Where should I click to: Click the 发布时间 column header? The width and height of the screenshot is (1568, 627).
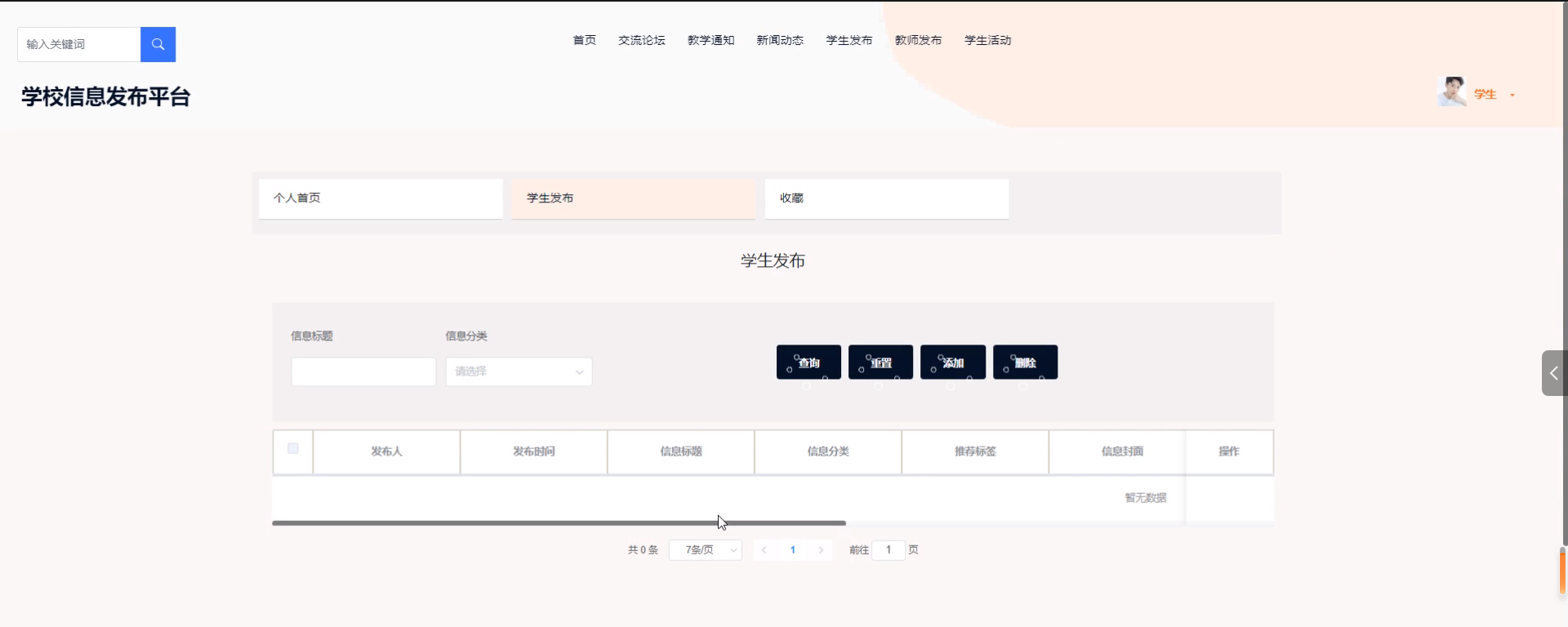coord(534,451)
